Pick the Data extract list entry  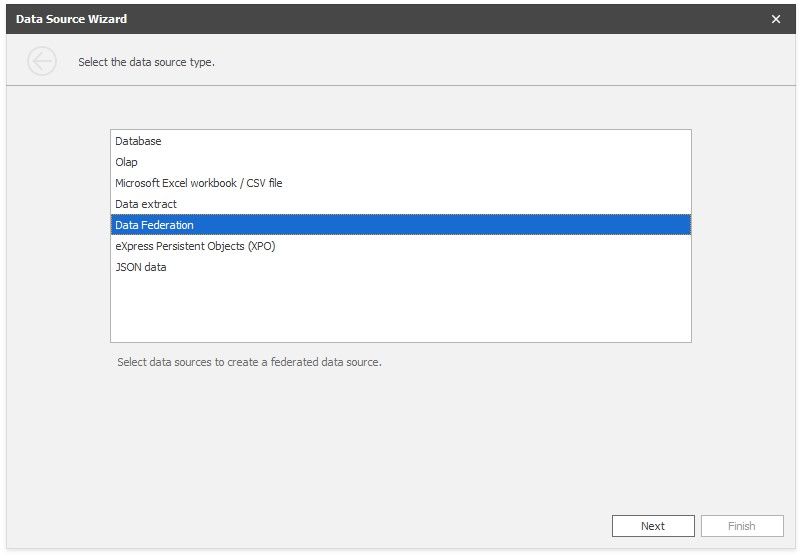pyautogui.click(x=146, y=204)
